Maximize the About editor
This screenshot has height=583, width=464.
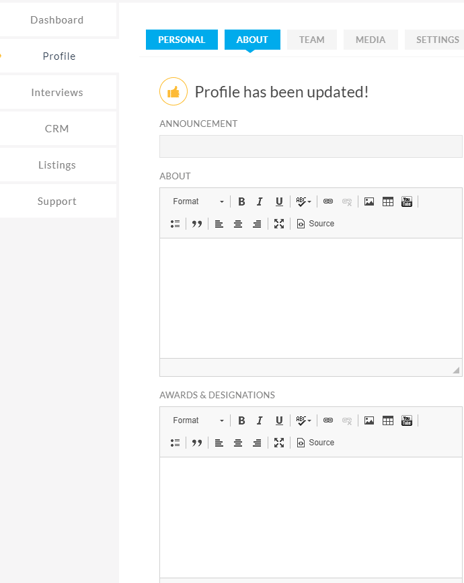279,224
